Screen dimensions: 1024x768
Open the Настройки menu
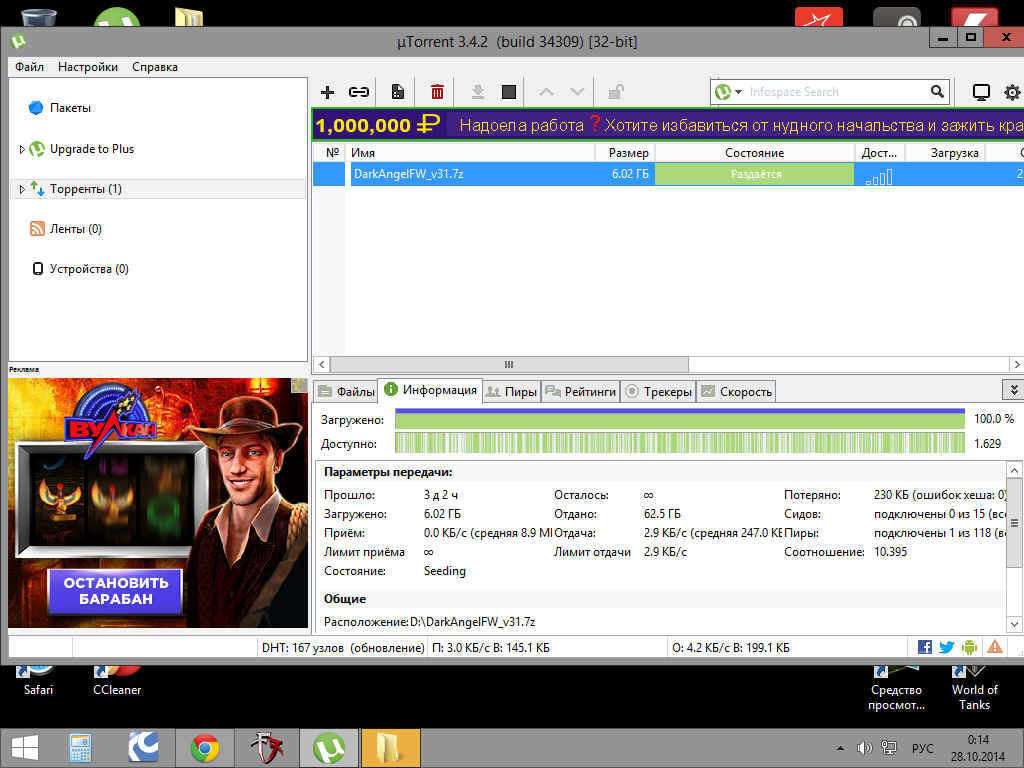[x=88, y=67]
